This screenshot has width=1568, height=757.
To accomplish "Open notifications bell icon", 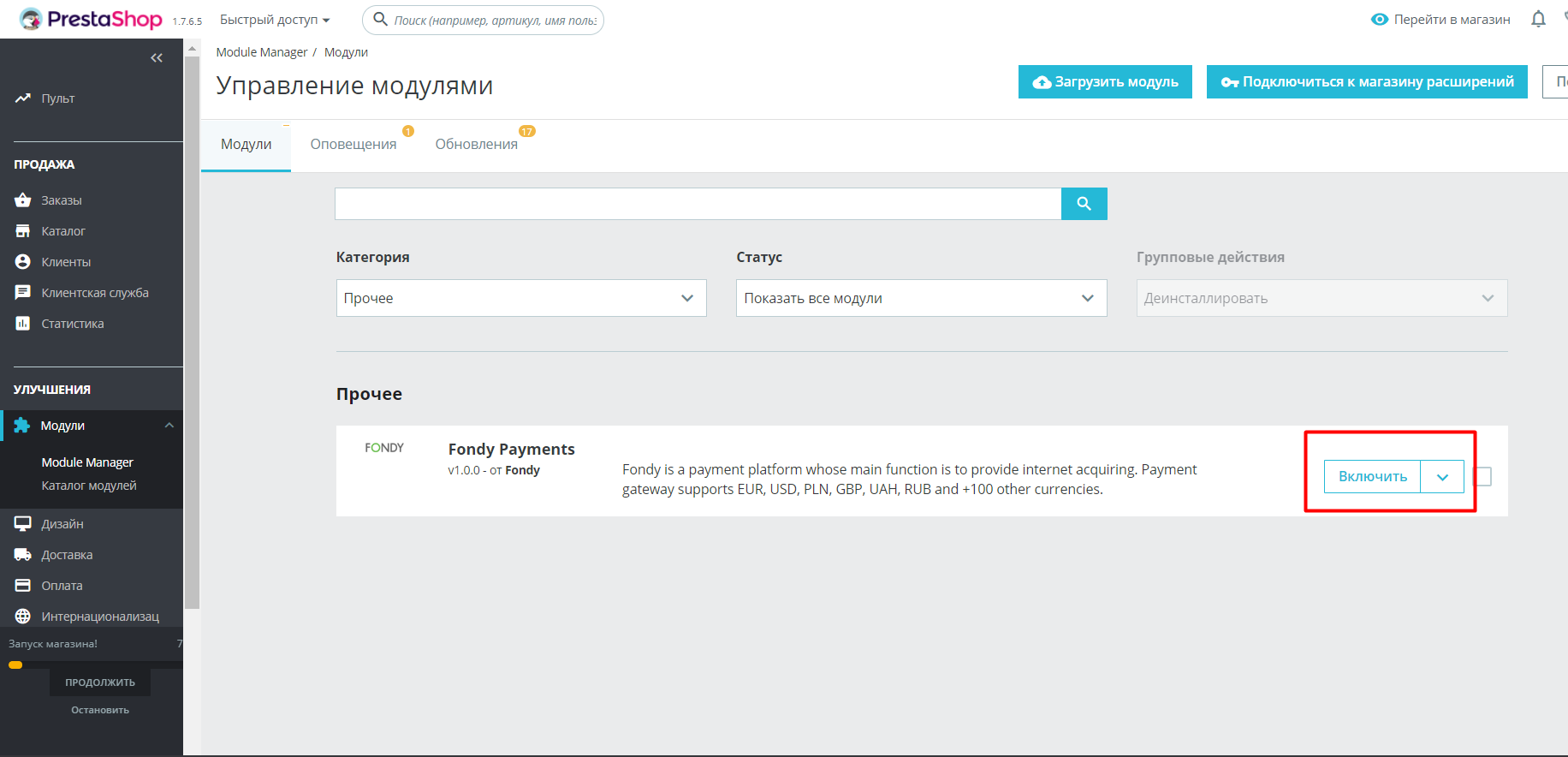I will click(1538, 19).
